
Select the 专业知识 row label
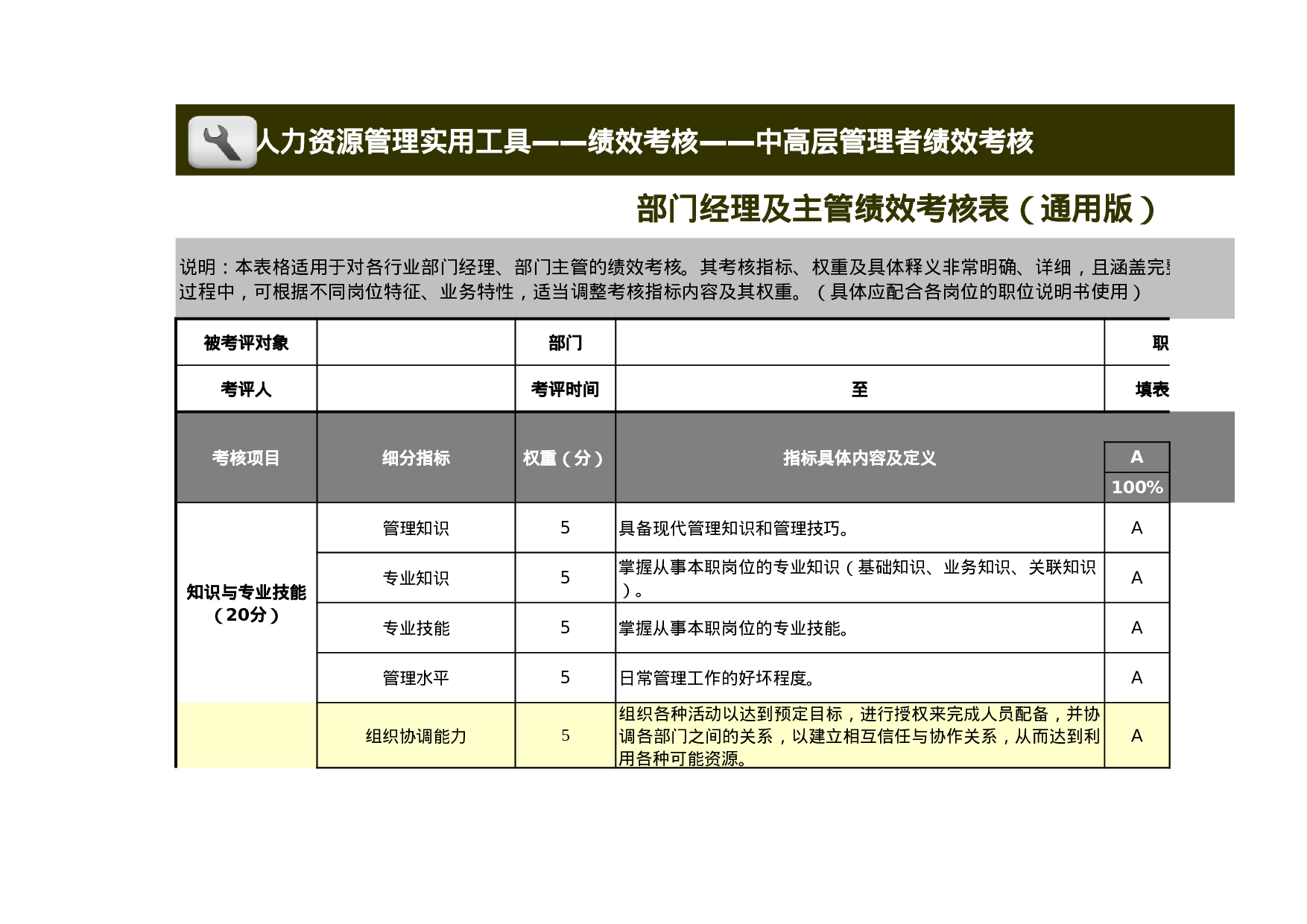click(x=415, y=578)
